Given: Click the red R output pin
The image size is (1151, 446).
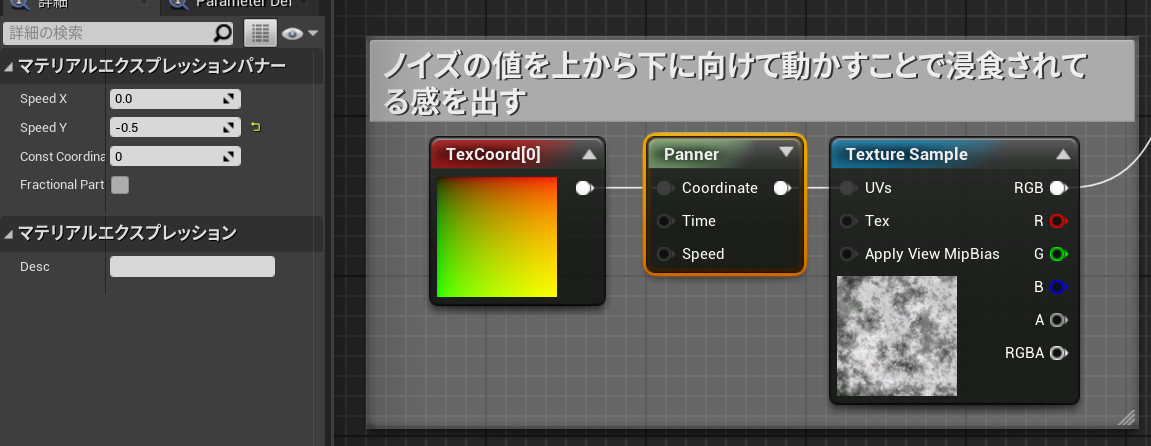Looking at the screenshot, I should [1058, 221].
